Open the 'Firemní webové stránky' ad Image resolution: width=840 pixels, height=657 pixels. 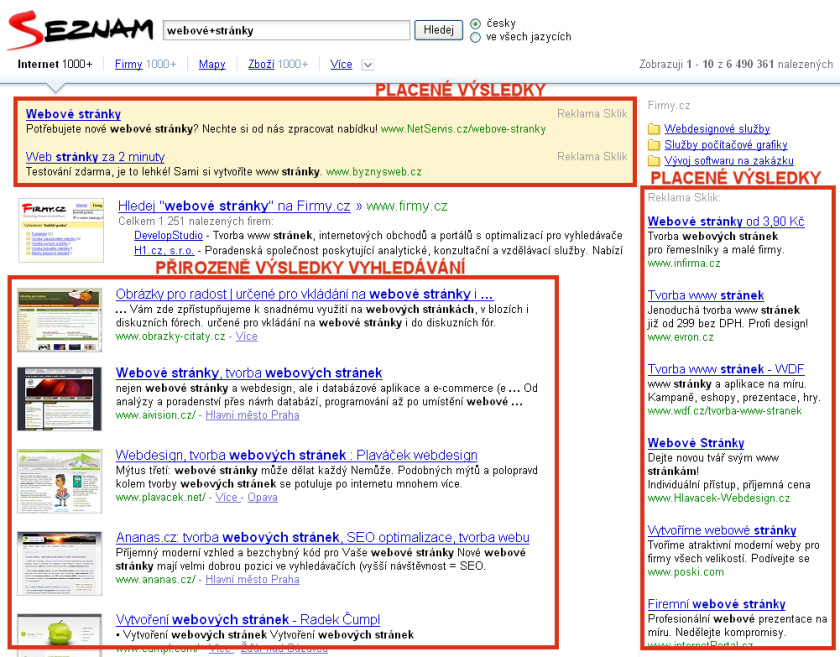[717, 604]
